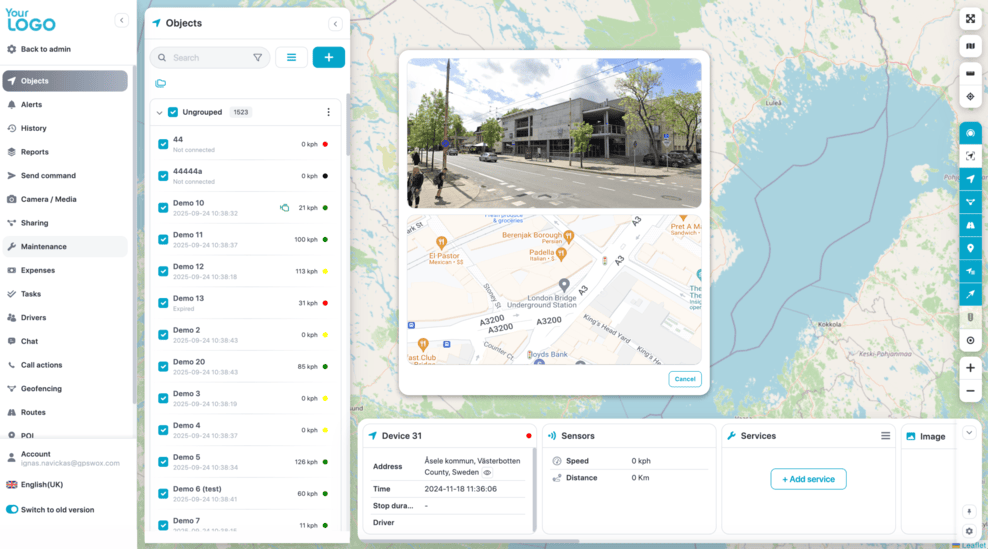Screen dimensions: 988x549
Task: Collapse the left navigation sidebar
Action: pos(122,20)
